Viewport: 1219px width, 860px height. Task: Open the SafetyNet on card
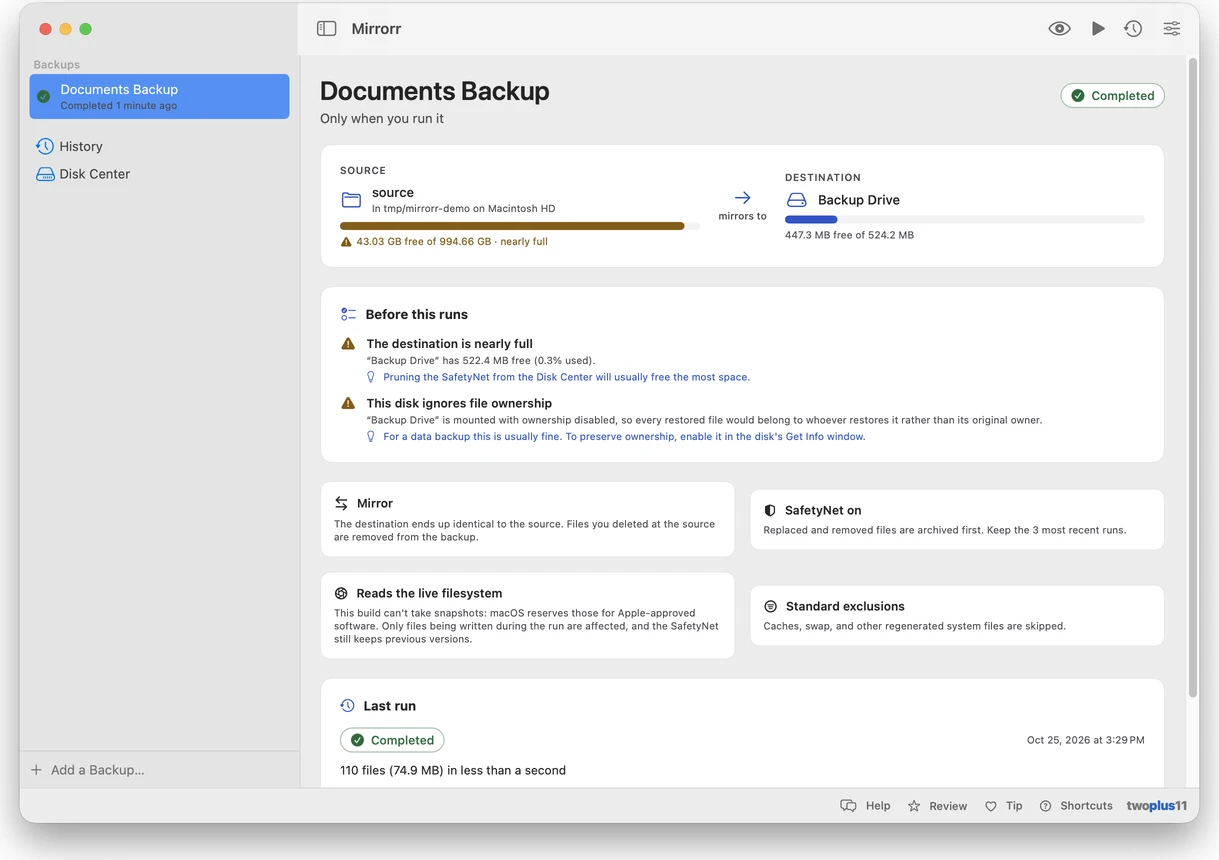957,519
